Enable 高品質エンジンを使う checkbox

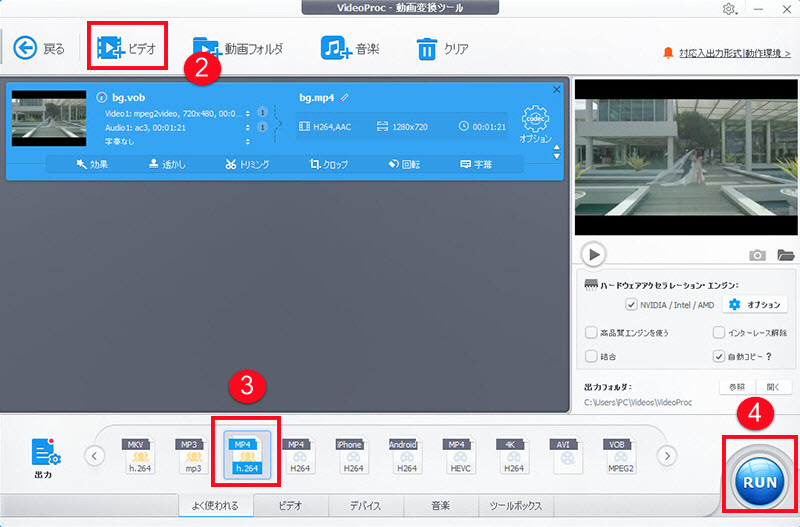pos(591,332)
